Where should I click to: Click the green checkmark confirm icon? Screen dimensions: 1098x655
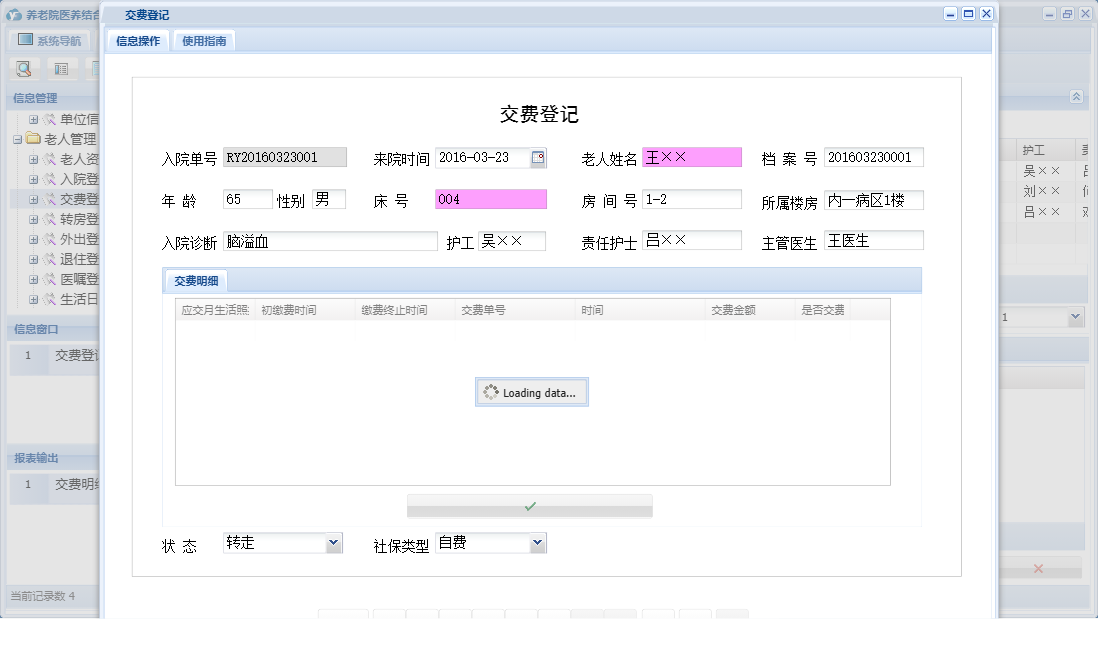[531, 505]
